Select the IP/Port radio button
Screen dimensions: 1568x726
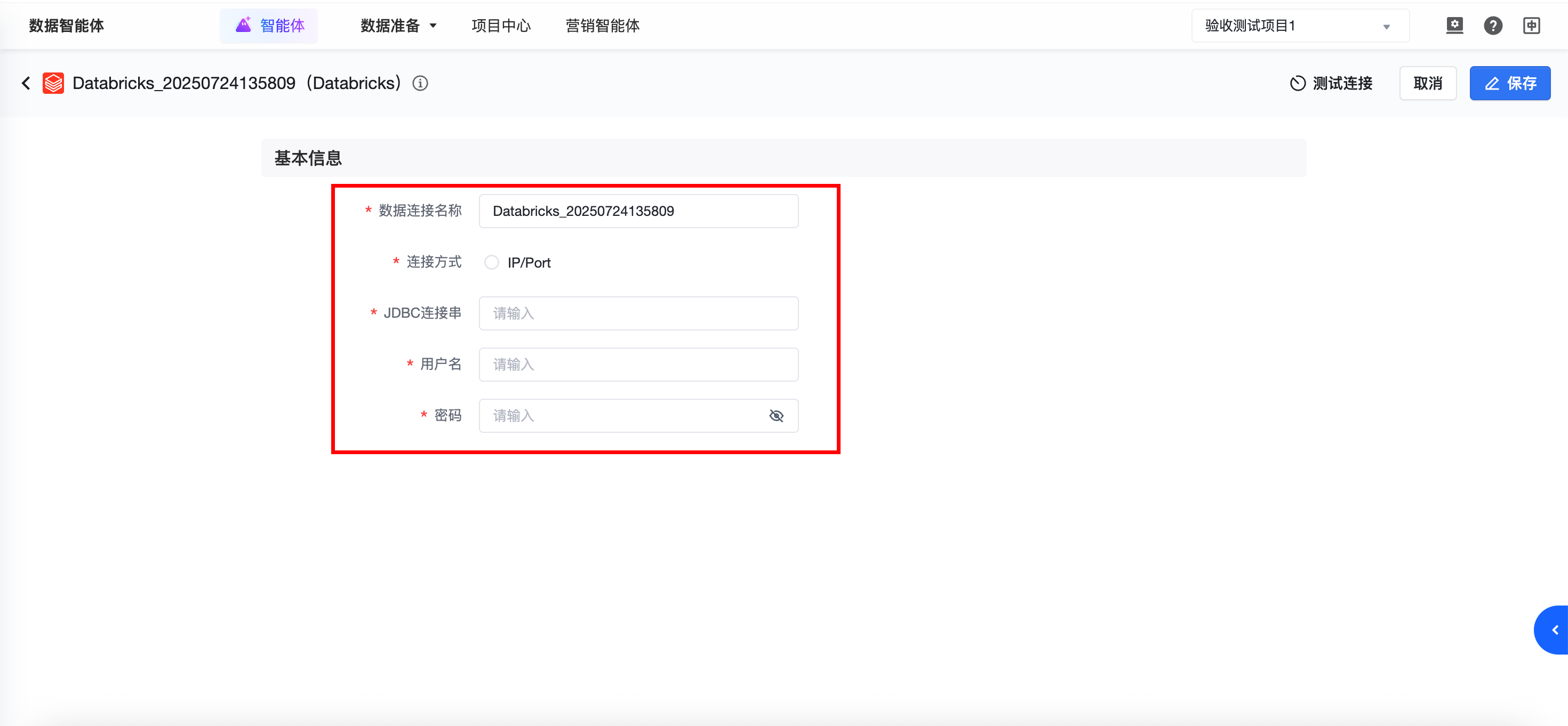(491, 262)
